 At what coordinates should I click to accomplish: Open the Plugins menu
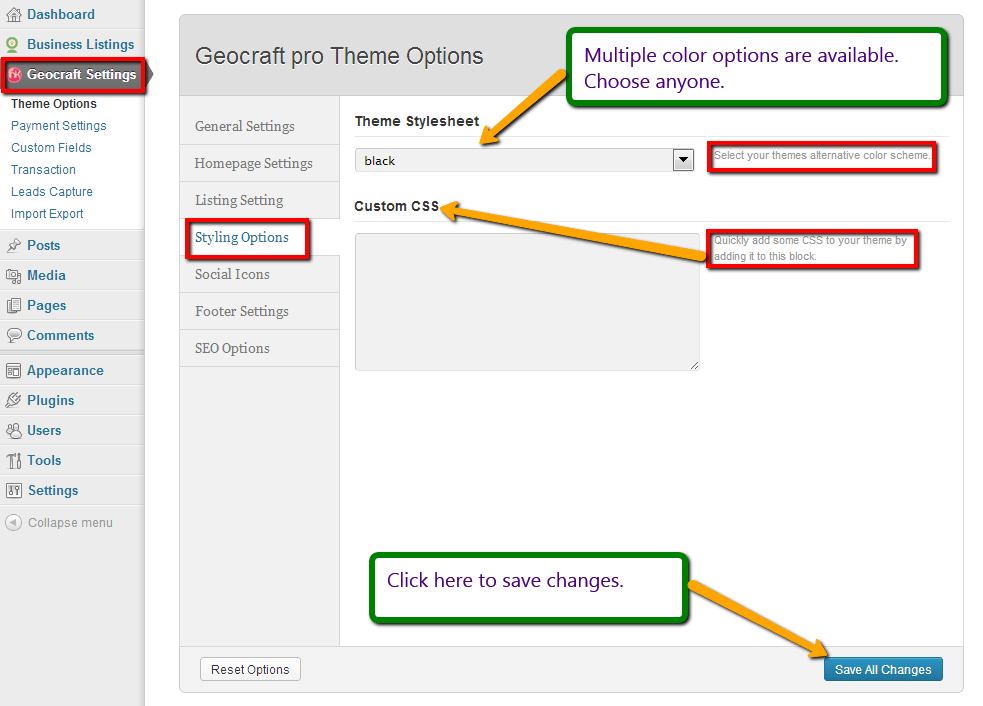tap(50, 401)
